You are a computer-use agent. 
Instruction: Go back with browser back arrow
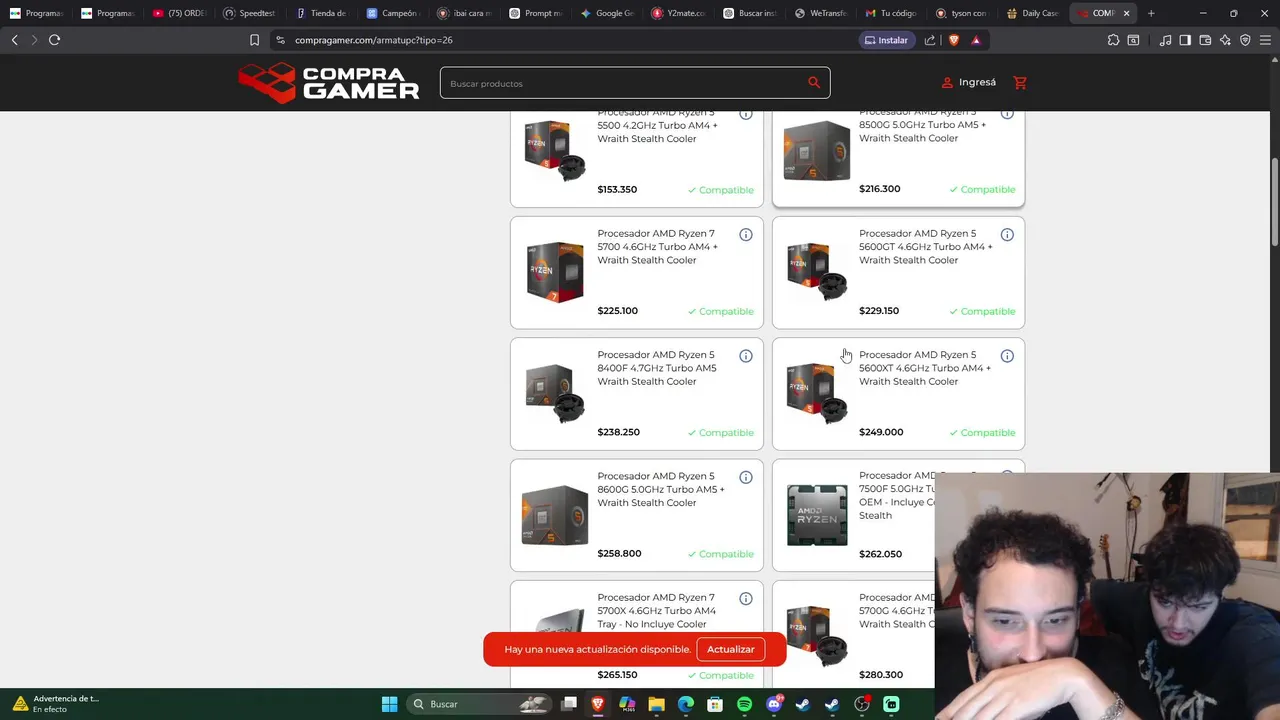click(14, 40)
